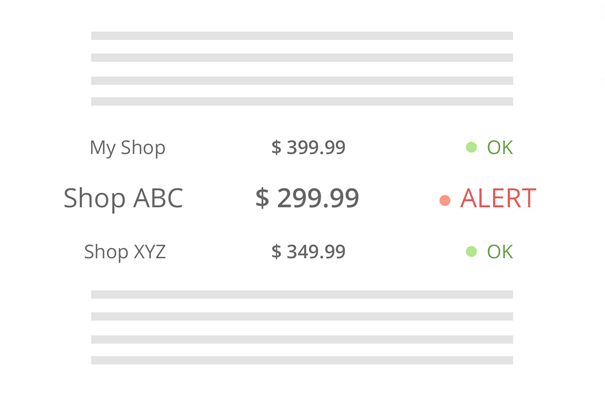
Task: Click the OK status for Shop XYZ
Action: (x=500, y=251)
